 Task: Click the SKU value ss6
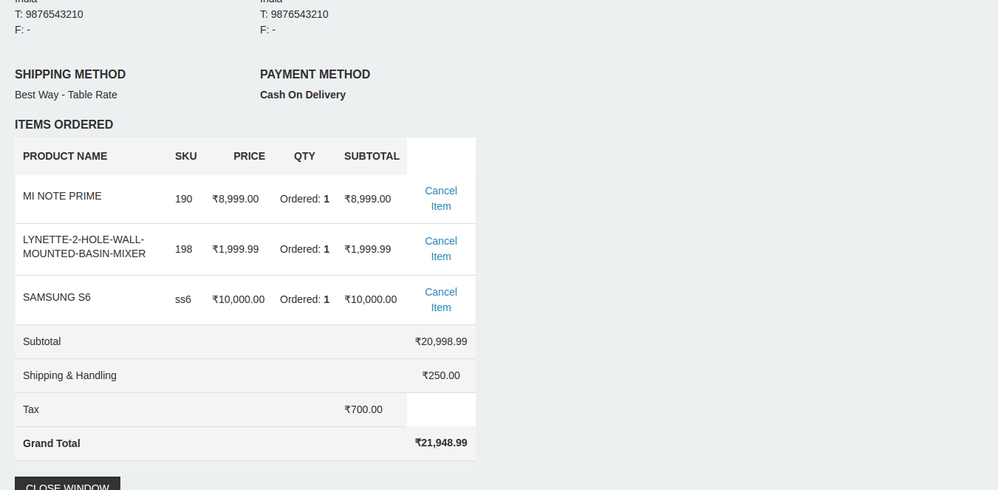183,299
